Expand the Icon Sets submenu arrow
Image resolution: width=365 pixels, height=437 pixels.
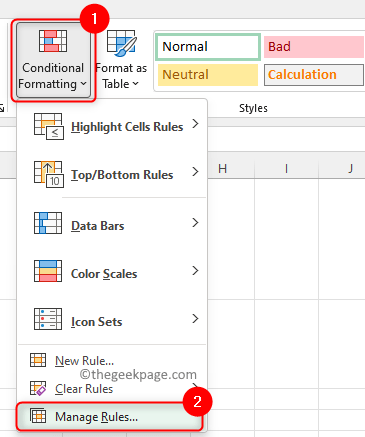tap(196, 319)
